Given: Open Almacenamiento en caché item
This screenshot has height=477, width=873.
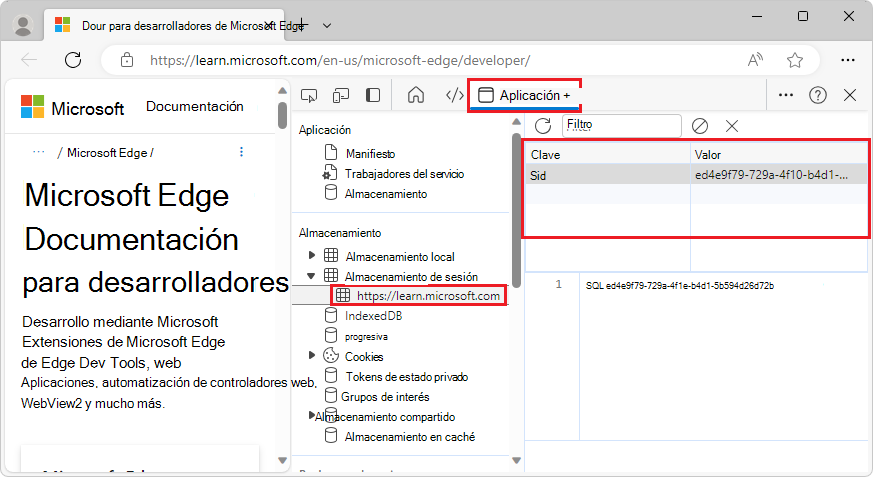Looking at the screenshot, I should [409, 437].
